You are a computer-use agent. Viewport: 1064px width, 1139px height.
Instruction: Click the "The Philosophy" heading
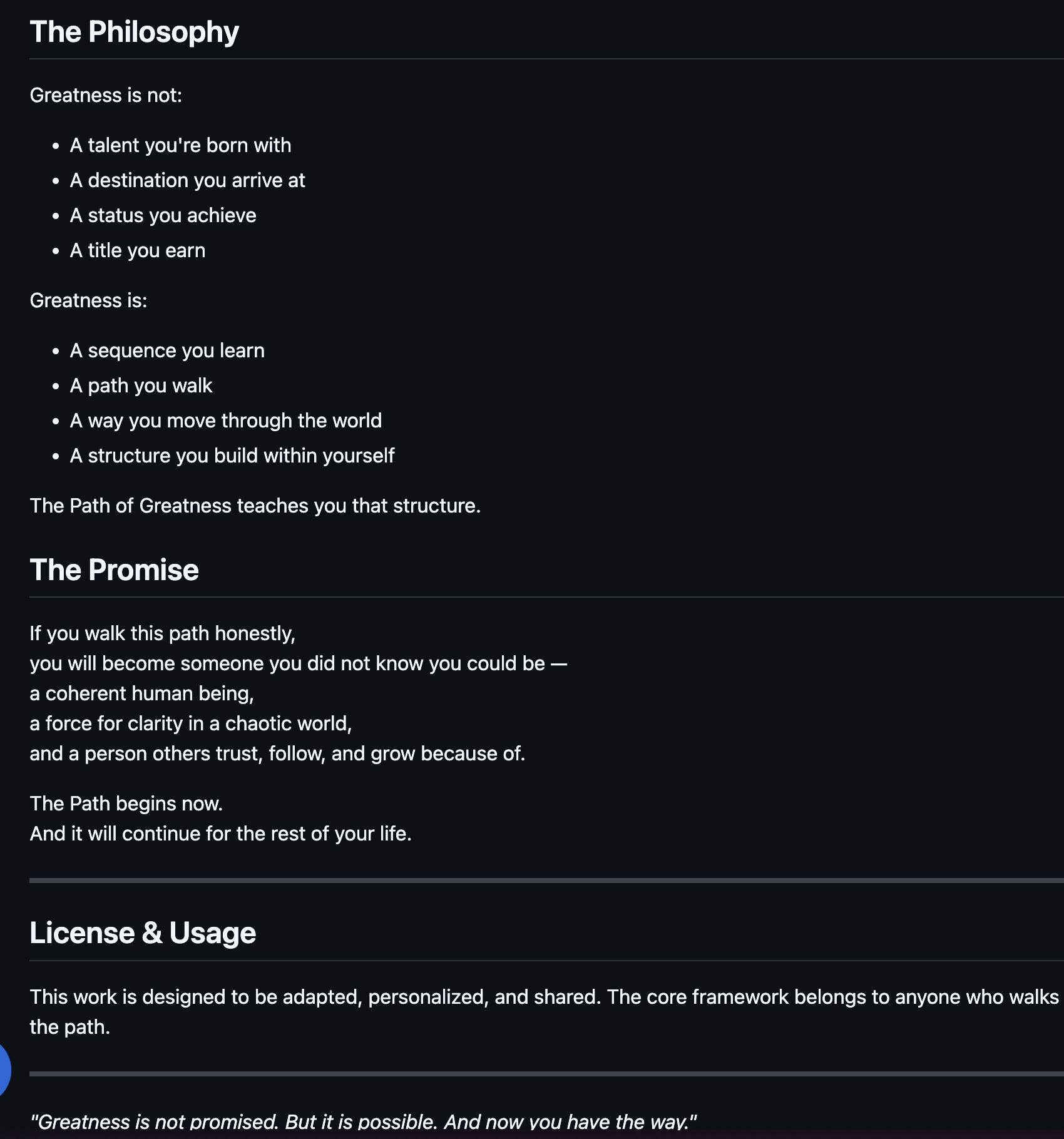click(x=134, y=32)
